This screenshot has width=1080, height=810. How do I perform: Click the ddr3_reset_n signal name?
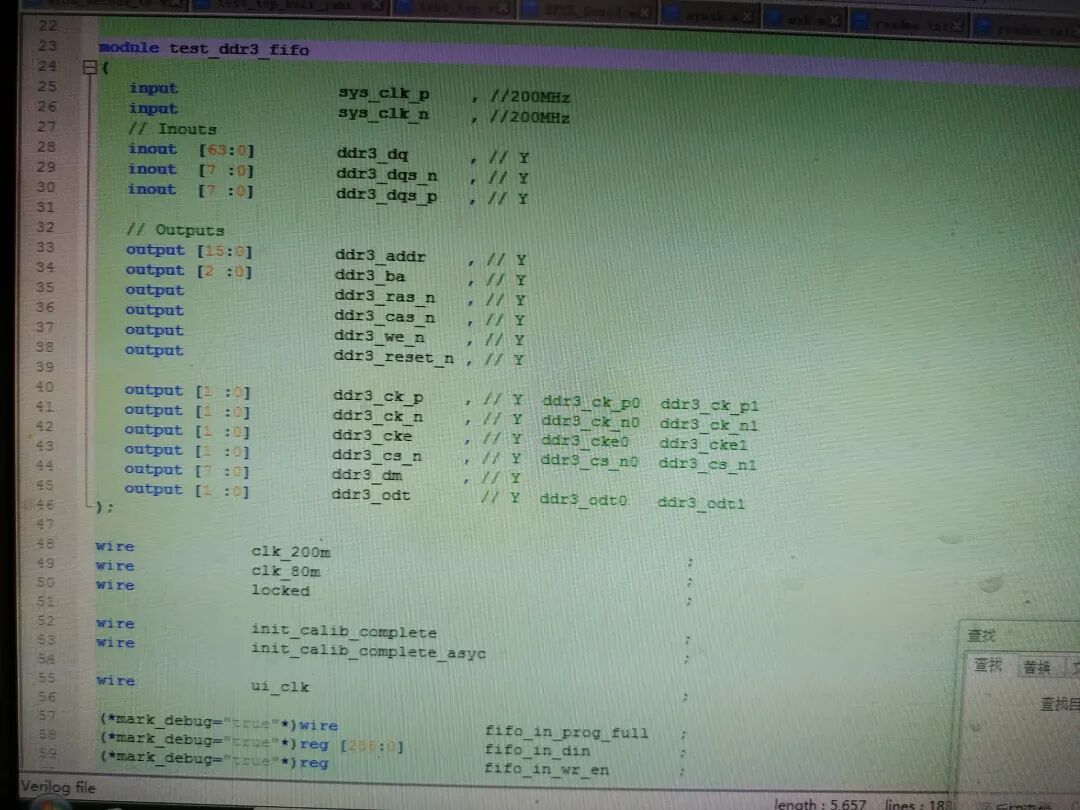coord(393,357)
